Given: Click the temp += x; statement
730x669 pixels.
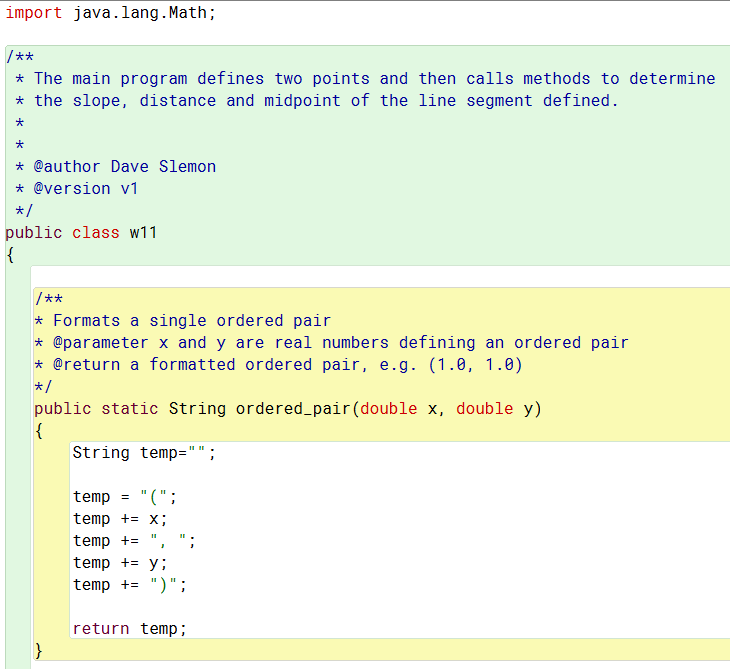Looking at the screenshot, I should pyautogui.click(x=120, y=519).
